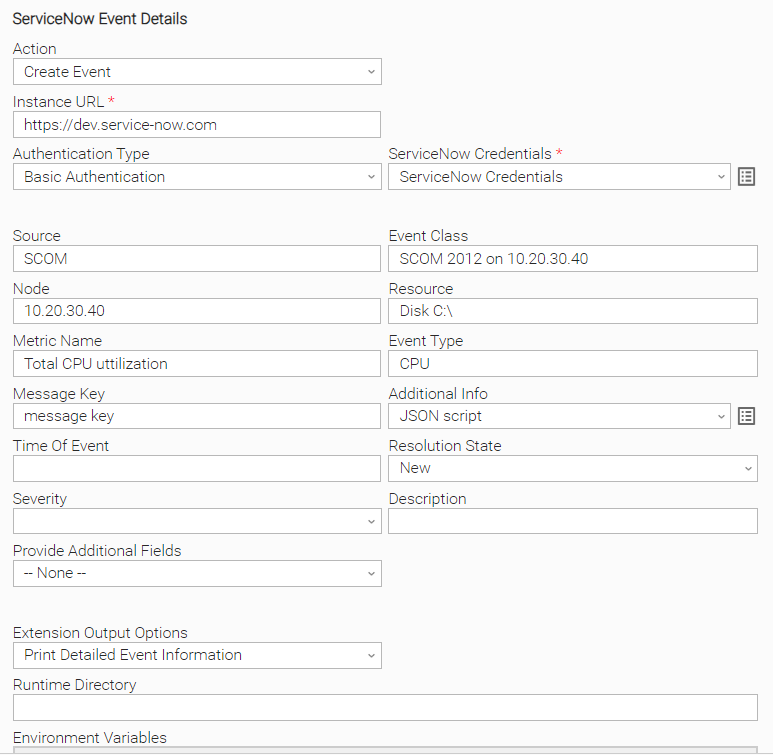Click the Severity label
This screenshot has height=755, width=773.
(40, 499)
